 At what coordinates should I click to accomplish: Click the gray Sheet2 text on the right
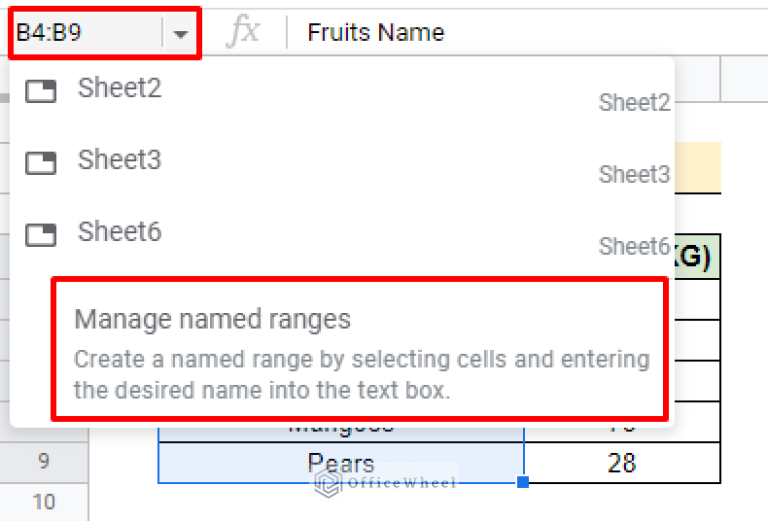[634, 102]
